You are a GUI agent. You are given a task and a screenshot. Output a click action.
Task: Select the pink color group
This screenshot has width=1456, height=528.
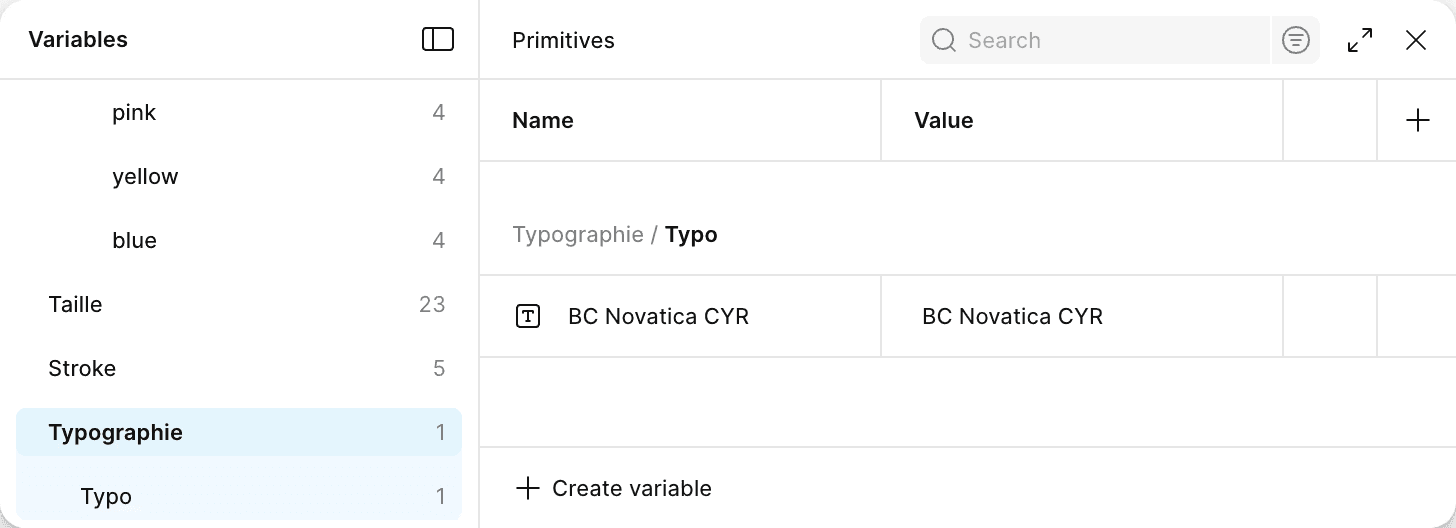[x=135, y=113]
